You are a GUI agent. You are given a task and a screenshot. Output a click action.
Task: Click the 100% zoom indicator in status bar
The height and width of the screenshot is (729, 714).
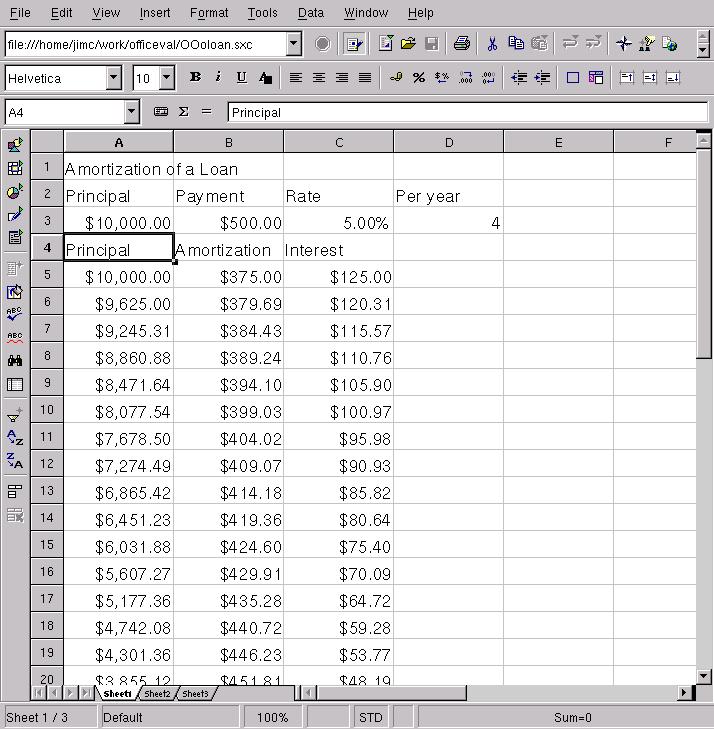(x=272, y=717)
